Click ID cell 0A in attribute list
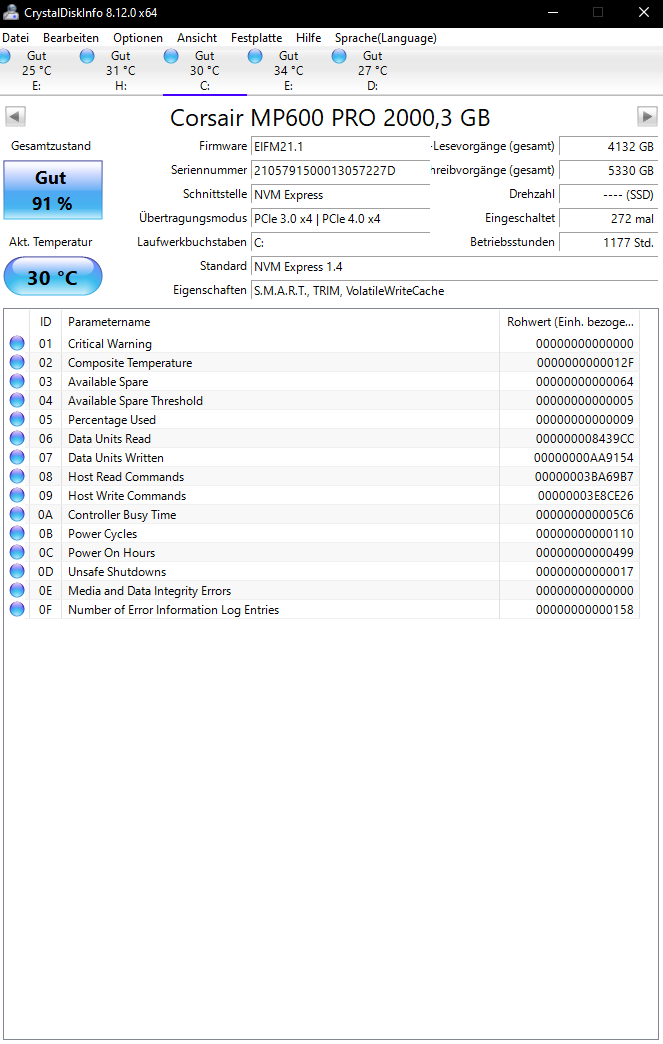Viewport: 663px width, 1044px height. [45, 514]
